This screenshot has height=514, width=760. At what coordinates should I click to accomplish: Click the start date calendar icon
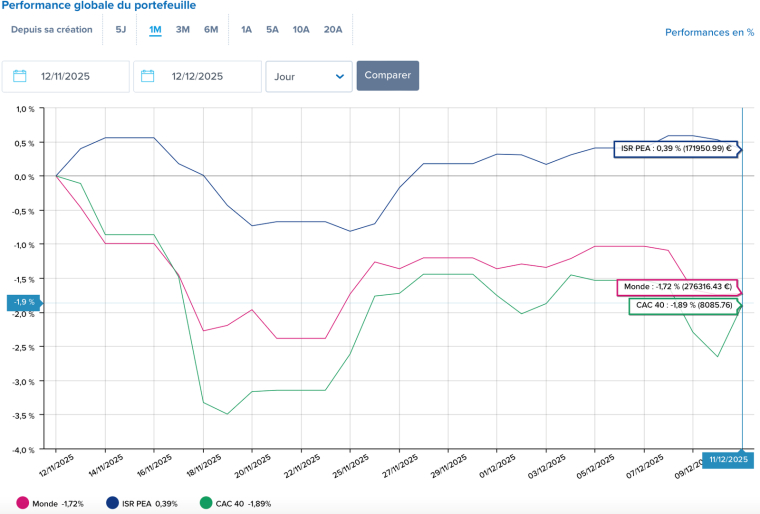pyautogui.click(x=20, y=76)
